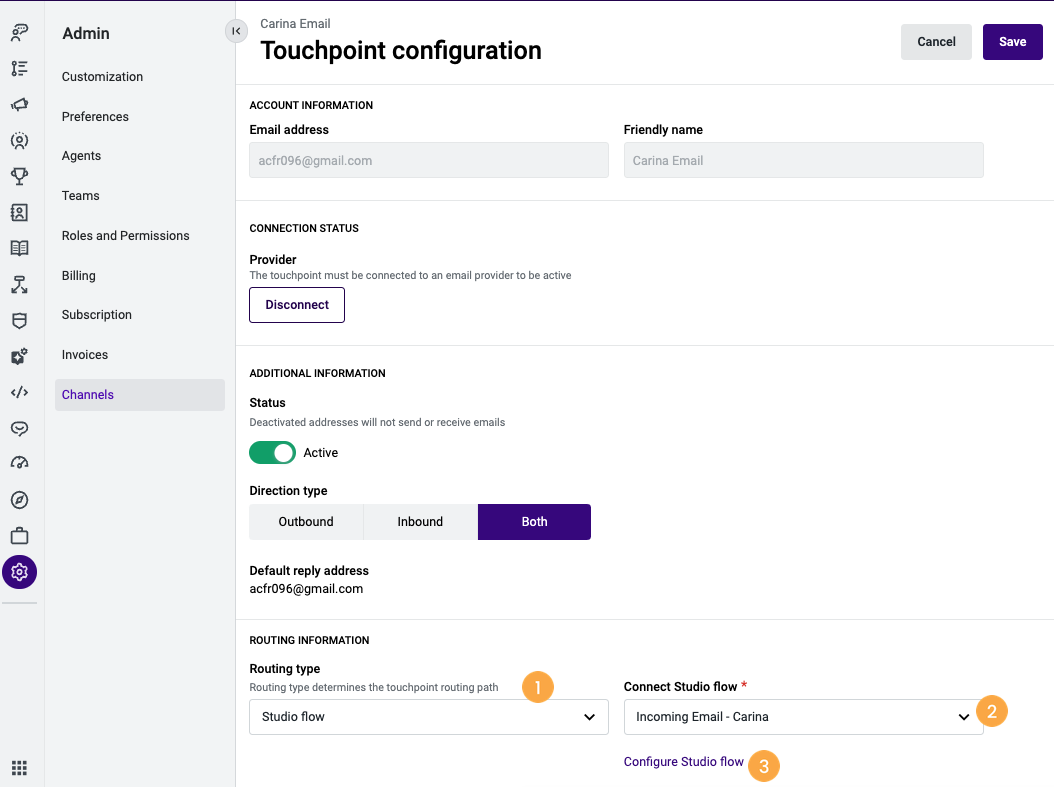The height and width of the screenshot is (787, 1054).
Task: Follow the Configure Studio flow link
Action: point(684,761)
